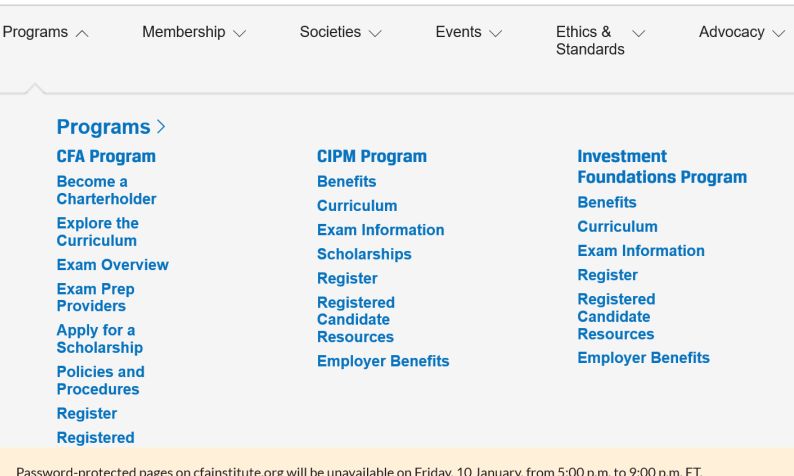
Task: Open CIPM Exam Information link
Action: point(380,230)
